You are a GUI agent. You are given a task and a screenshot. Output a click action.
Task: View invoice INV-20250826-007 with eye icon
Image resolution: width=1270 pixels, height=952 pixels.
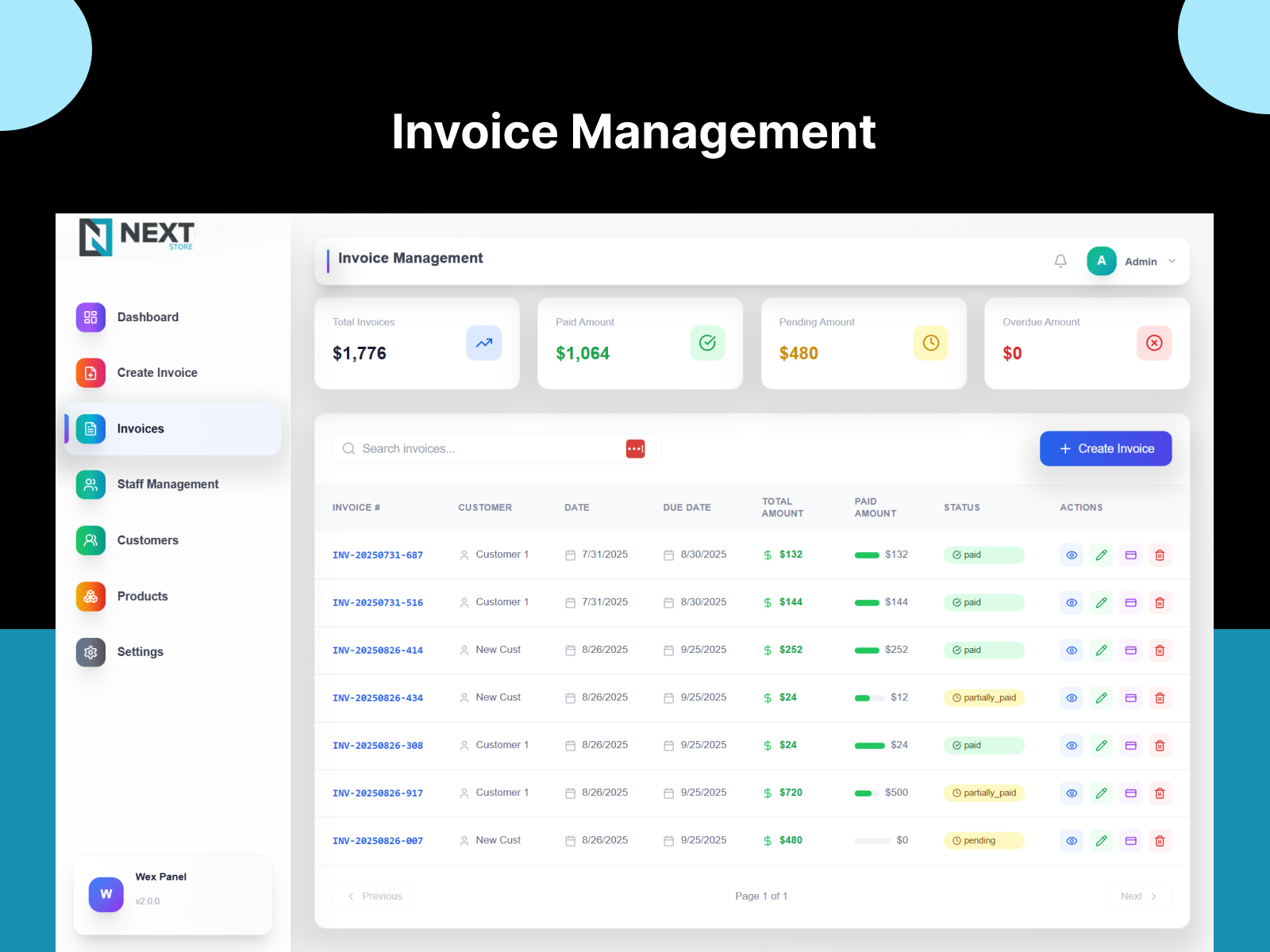point(1072,841)
